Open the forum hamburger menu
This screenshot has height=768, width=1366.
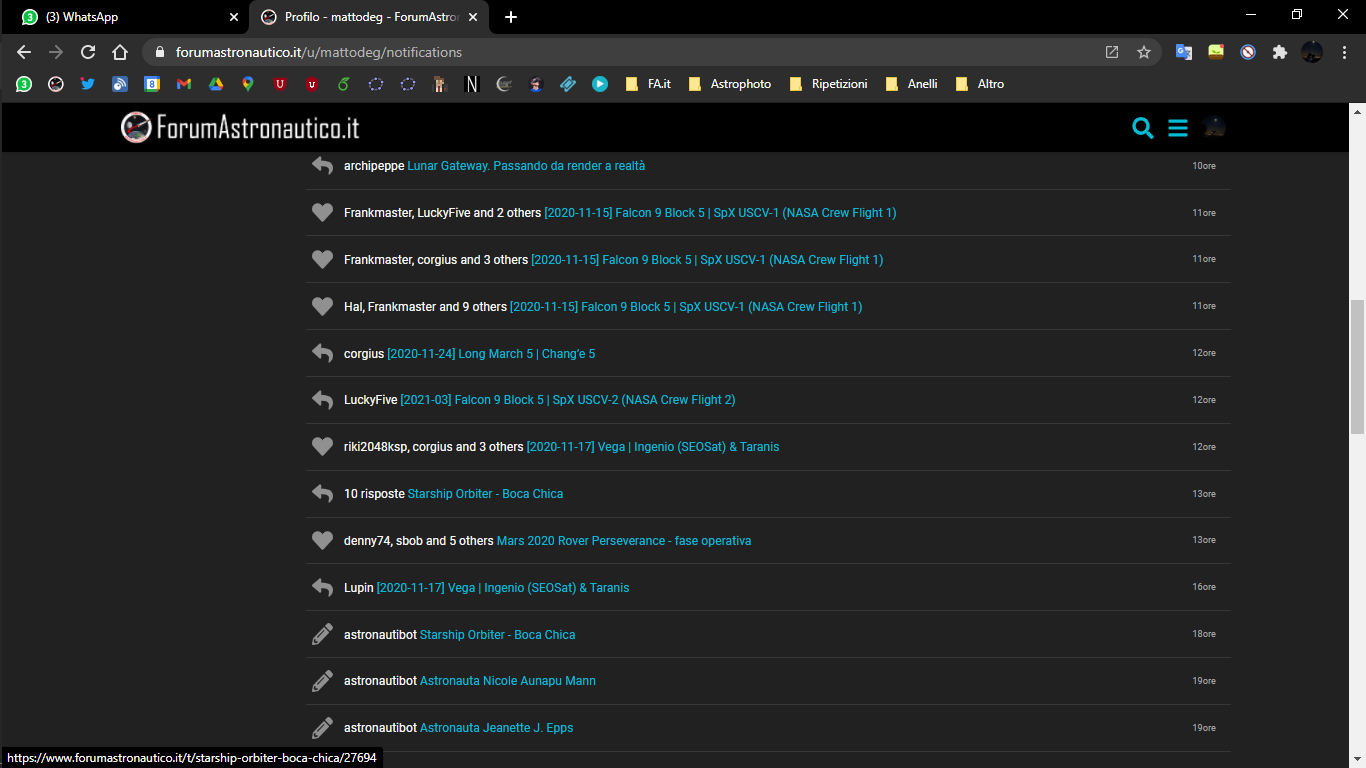1178,128
